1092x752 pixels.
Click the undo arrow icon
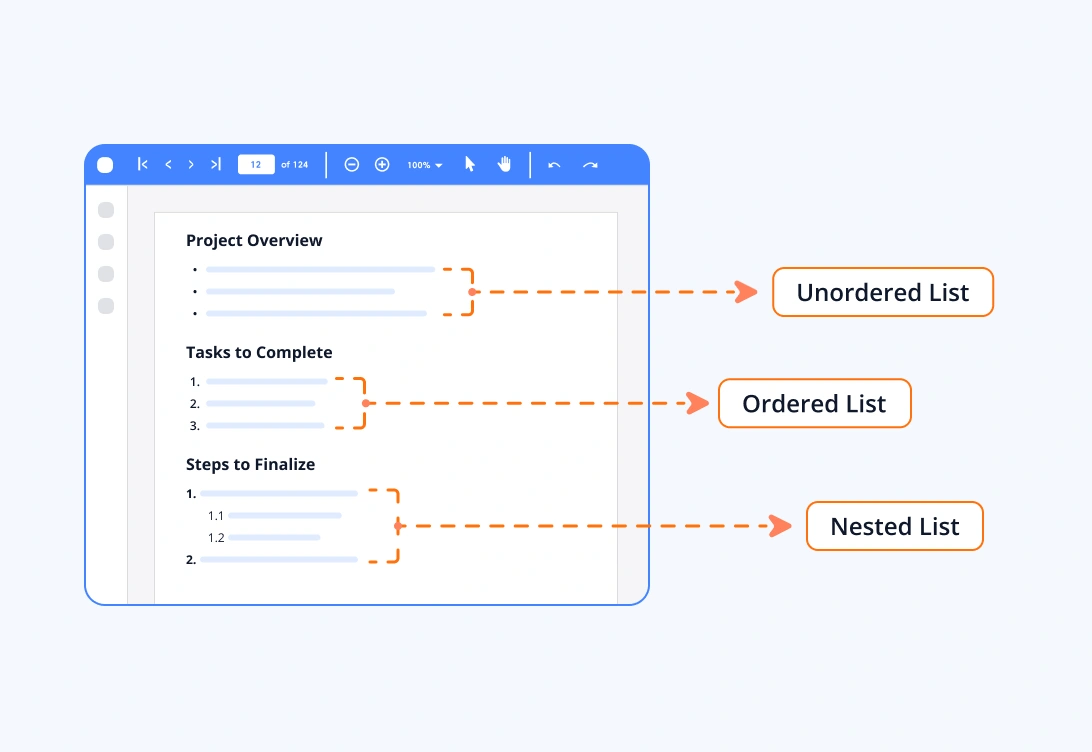(554, 164)
